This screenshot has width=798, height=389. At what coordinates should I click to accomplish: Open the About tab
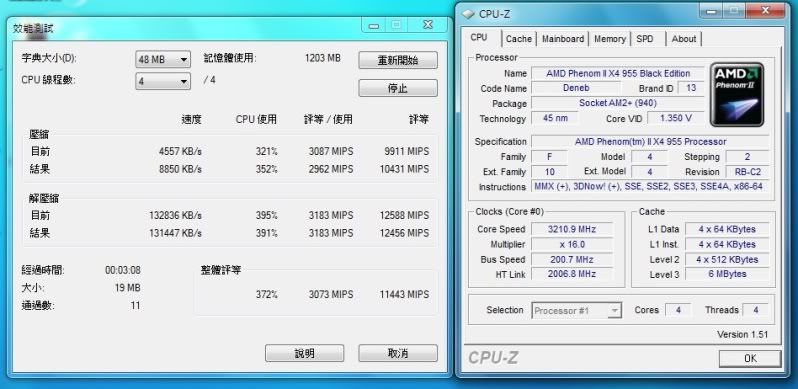point(683,39)
